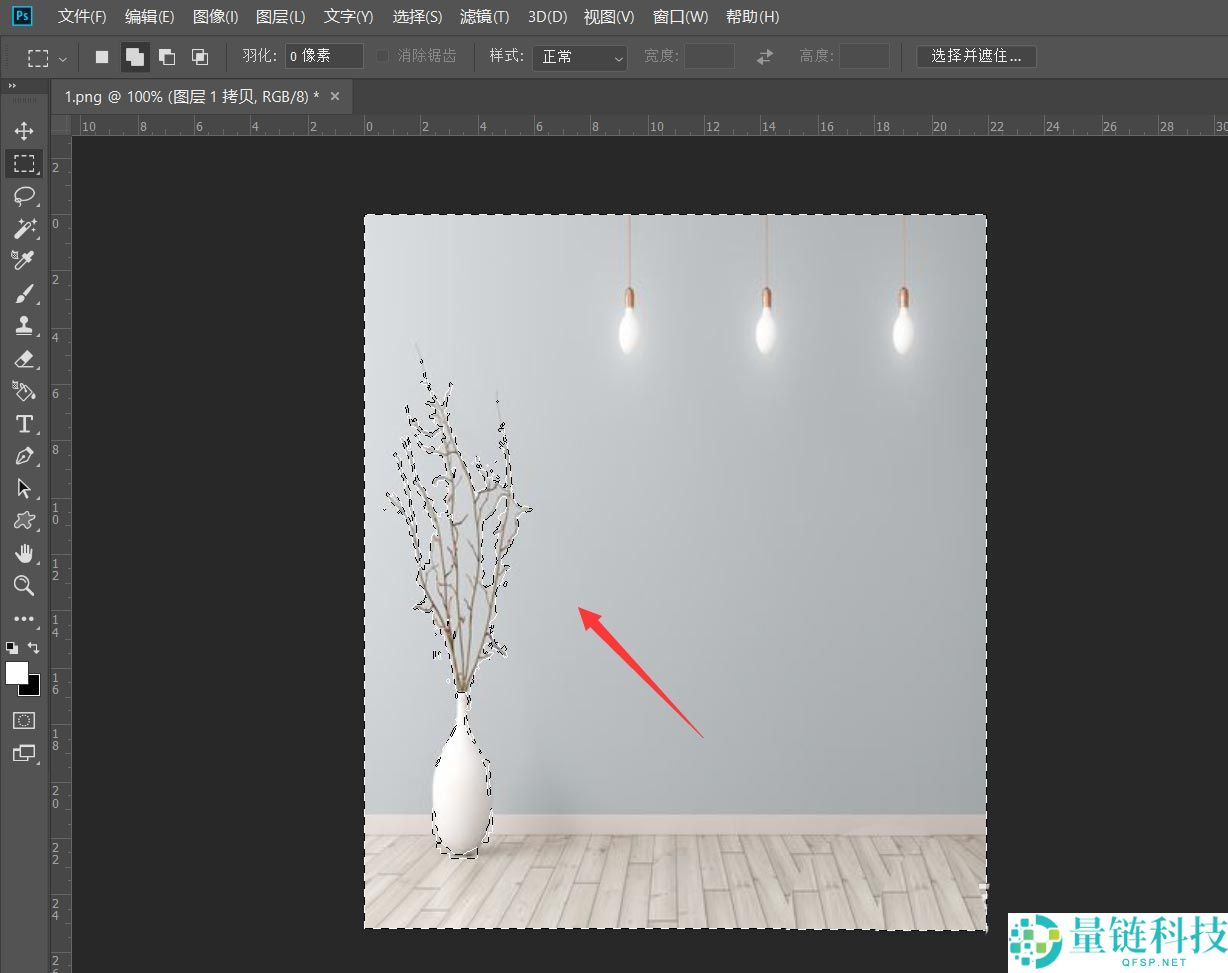Open the 图层(L) menu
Viewport: 1228px width, 973px height.
280,17
